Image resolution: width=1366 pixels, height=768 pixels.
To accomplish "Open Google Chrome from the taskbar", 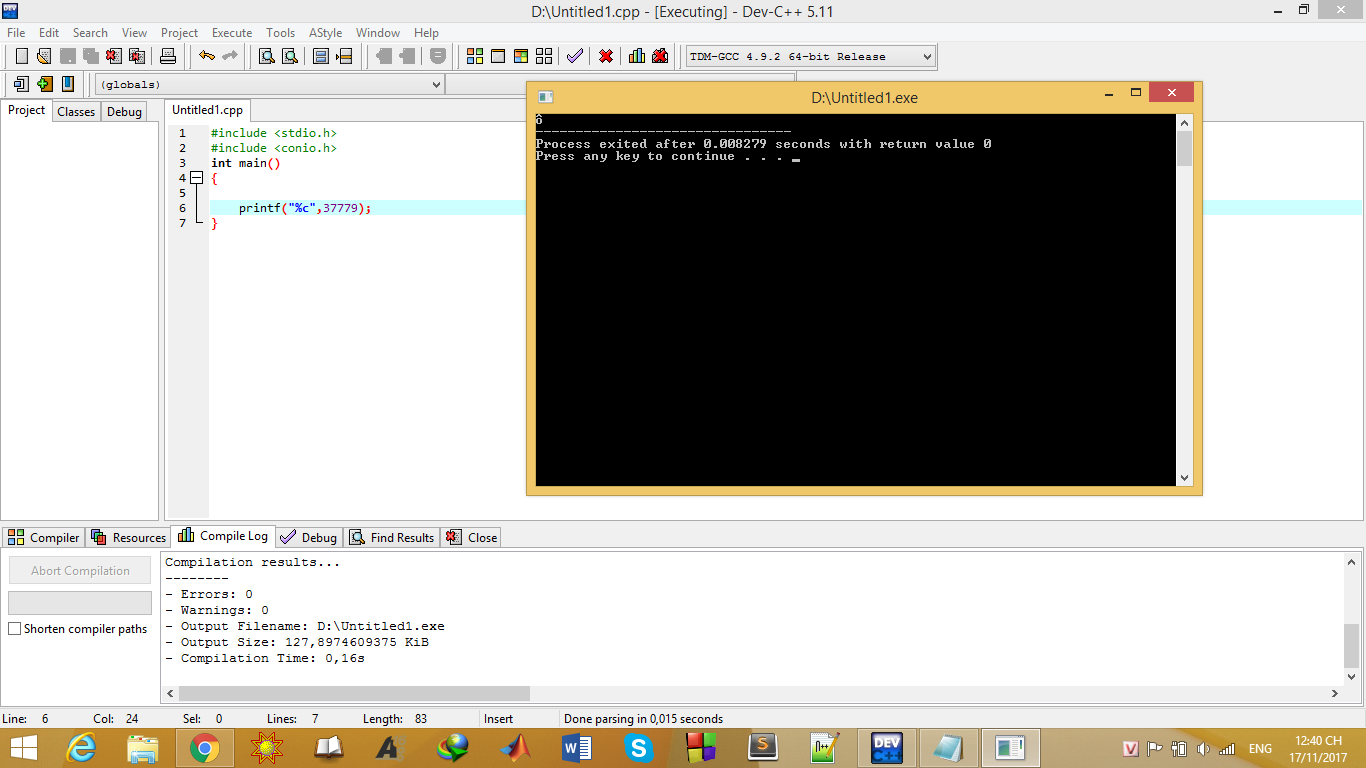I will pyautogui.click(x=205, y=747).
